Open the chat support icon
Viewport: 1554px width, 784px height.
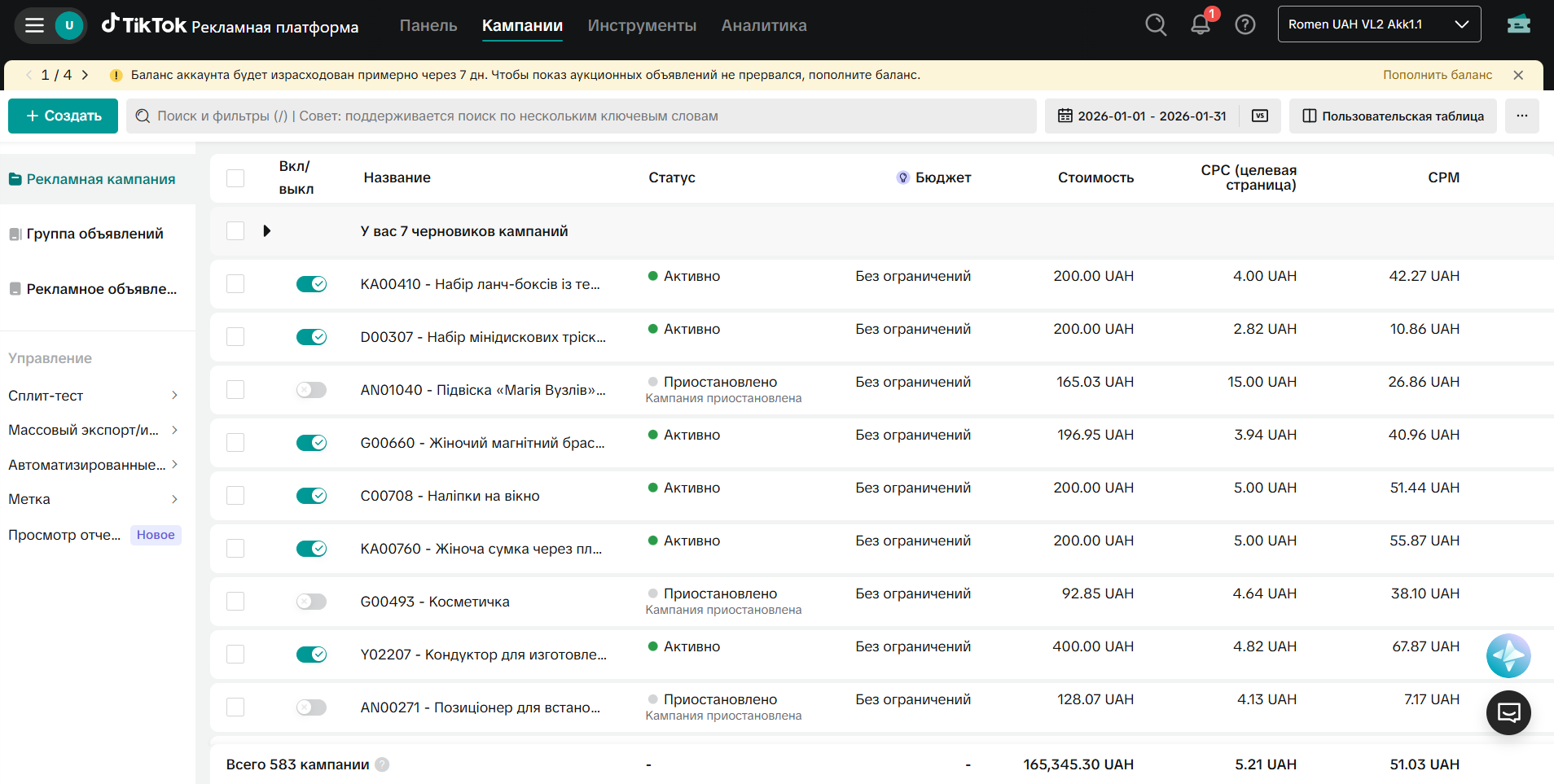point(1508,713)
